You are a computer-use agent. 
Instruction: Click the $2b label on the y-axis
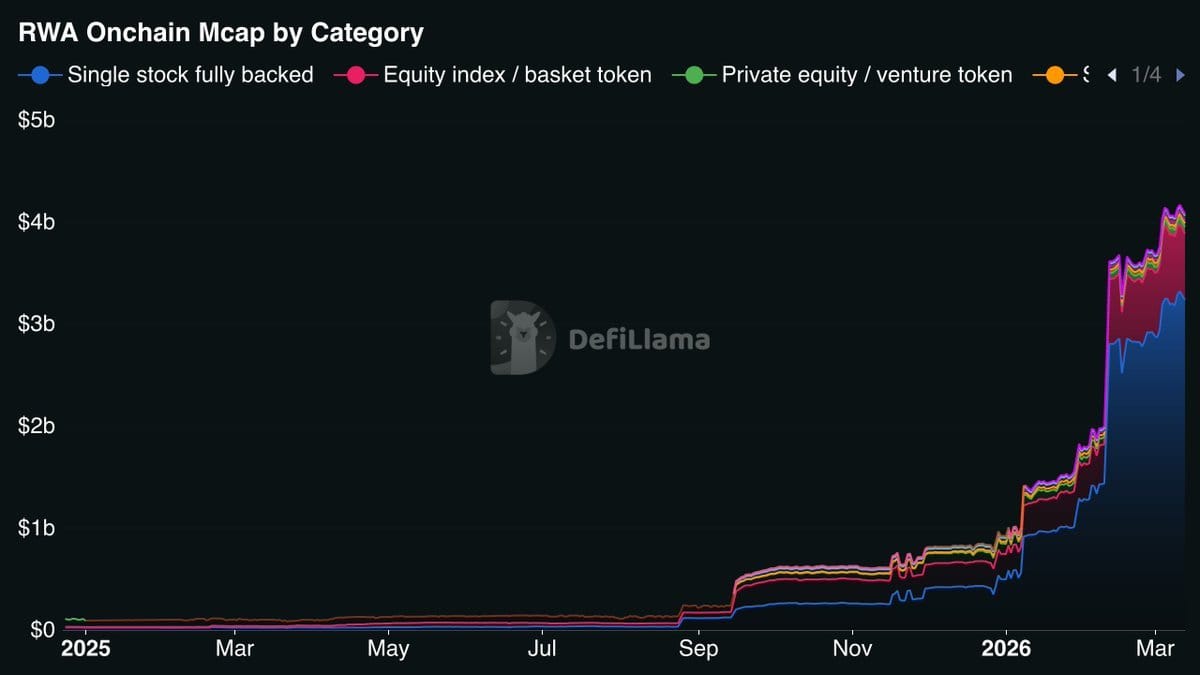pyautogui.click(x=35, y=426)
